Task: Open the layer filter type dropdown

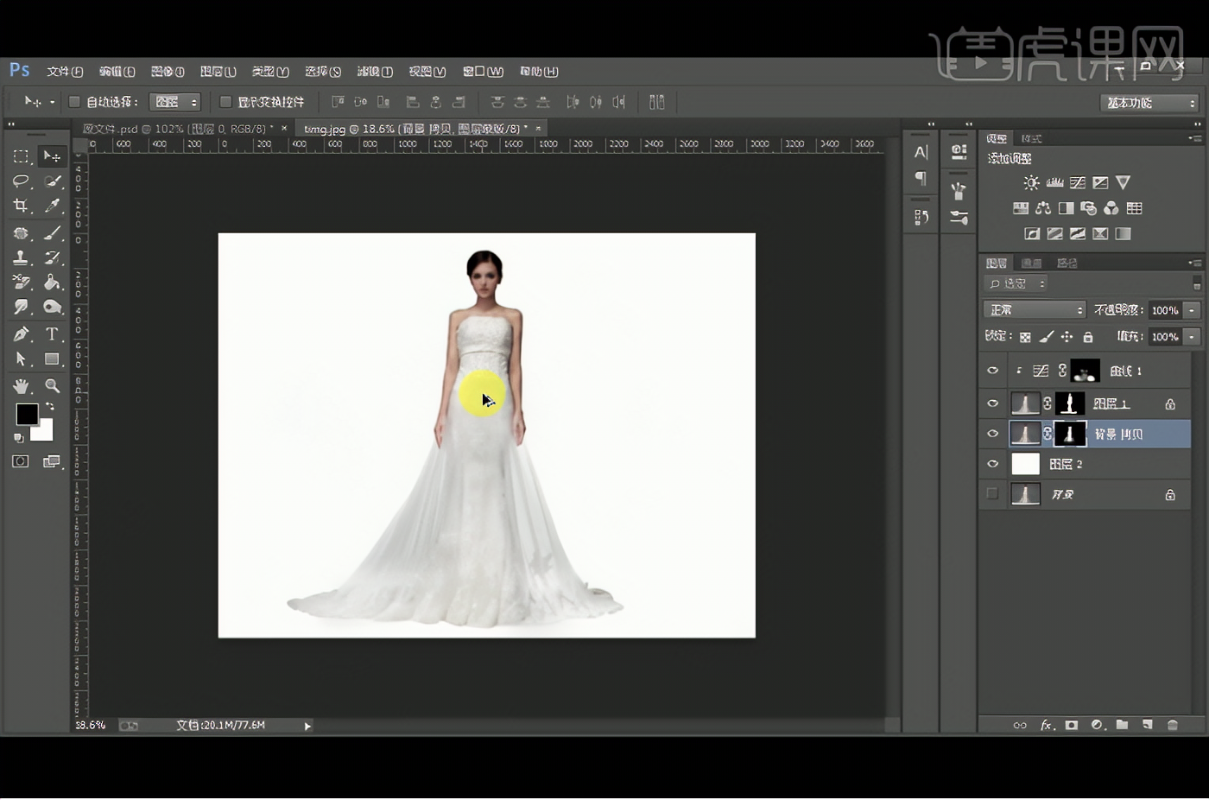Action: 1015,284
